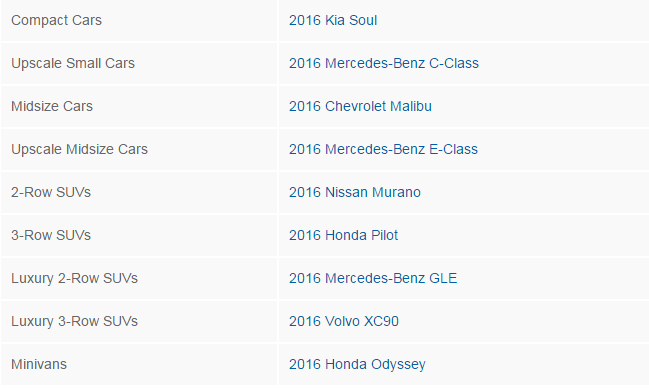Open the 2016 Volvo XC90 link
649x388 pixels.
coord(344,322)
